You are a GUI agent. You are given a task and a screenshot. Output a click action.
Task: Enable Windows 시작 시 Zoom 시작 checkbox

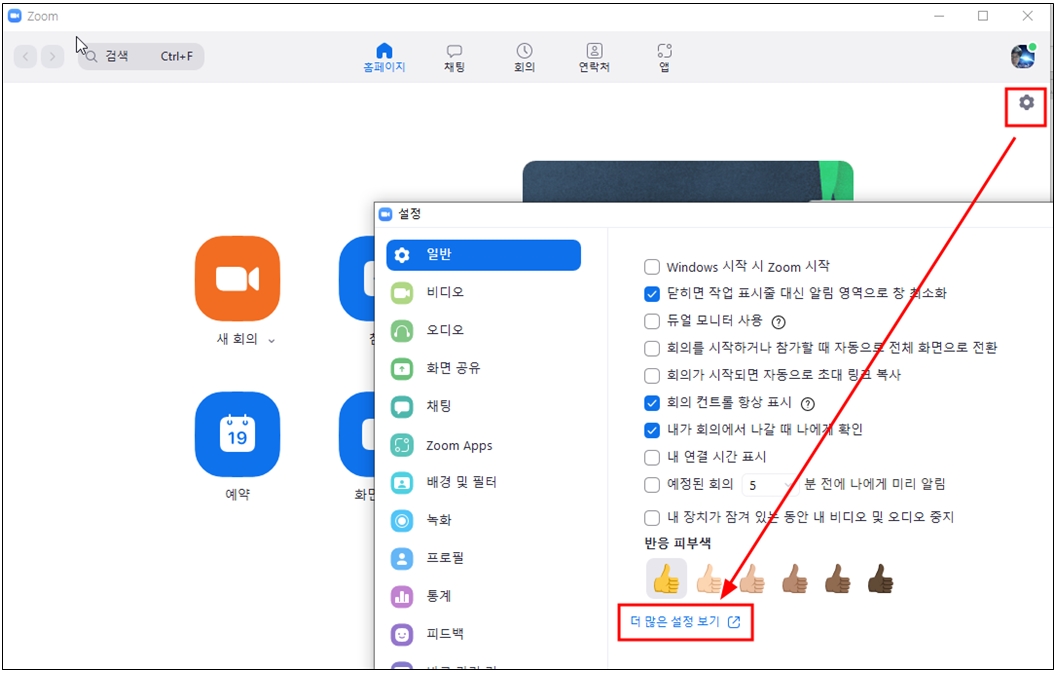(652, 267)
